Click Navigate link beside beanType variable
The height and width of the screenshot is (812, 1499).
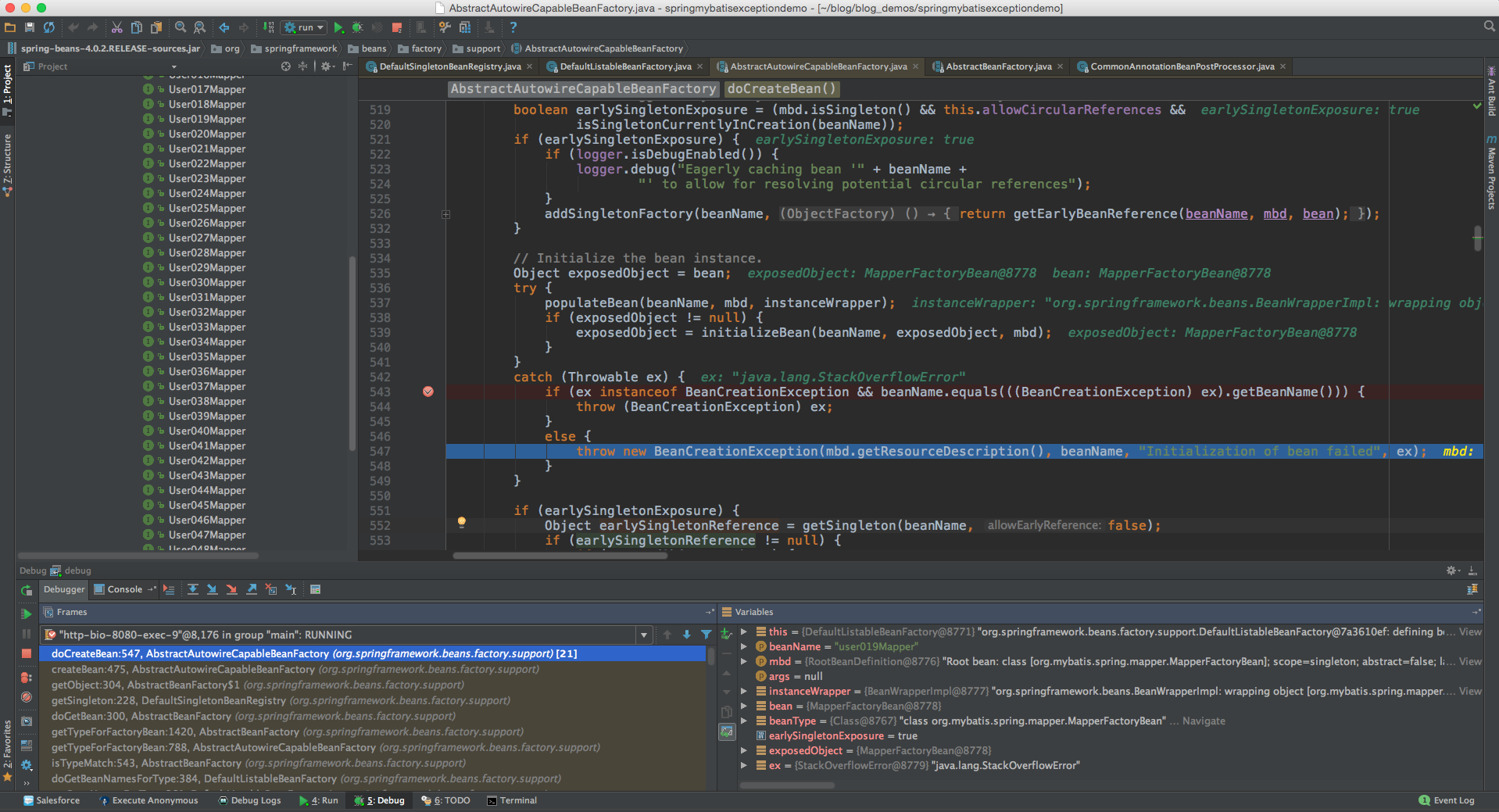[1203, 721]
